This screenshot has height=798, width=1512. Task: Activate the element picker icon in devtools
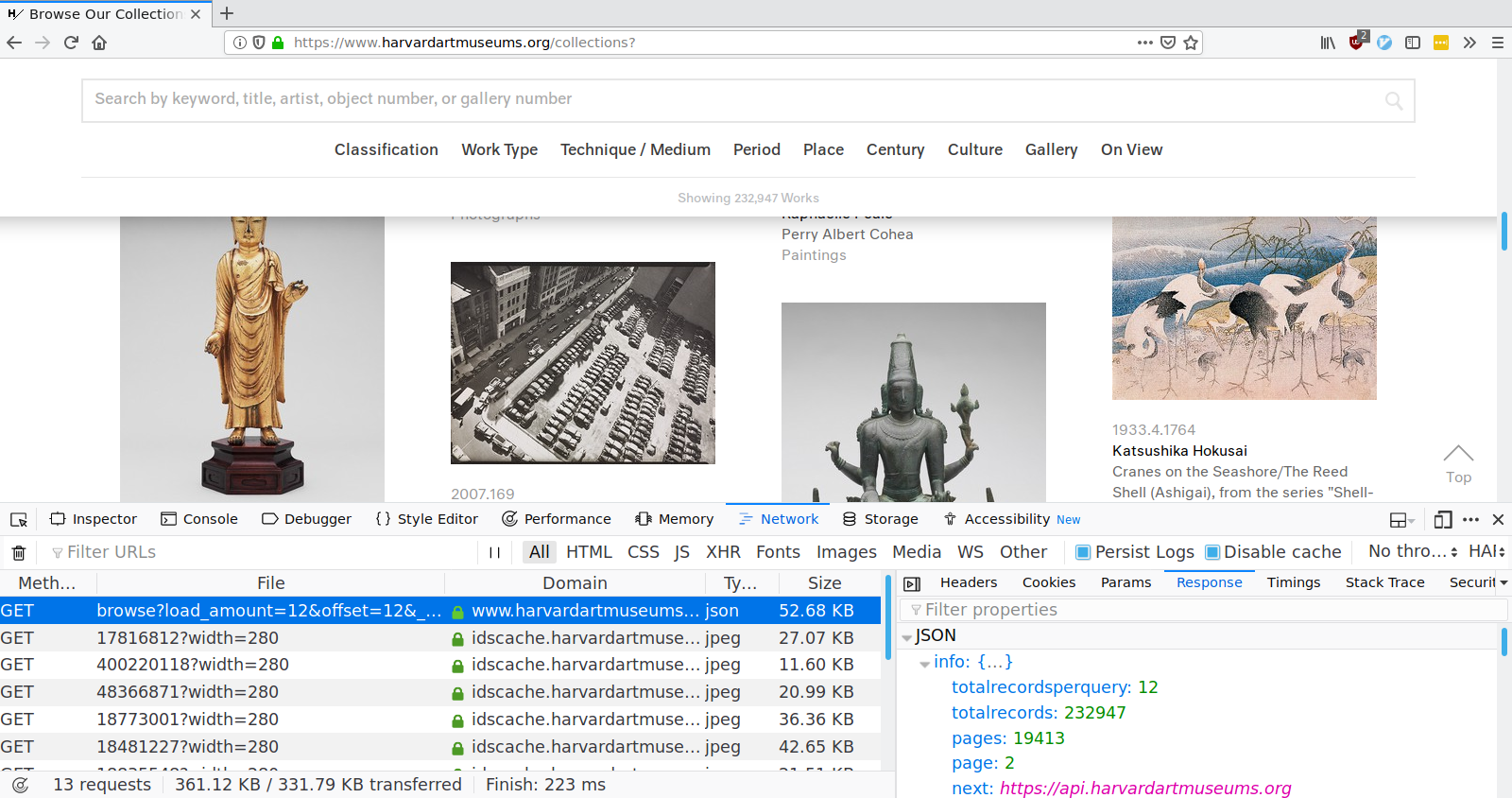coord(19,520)
